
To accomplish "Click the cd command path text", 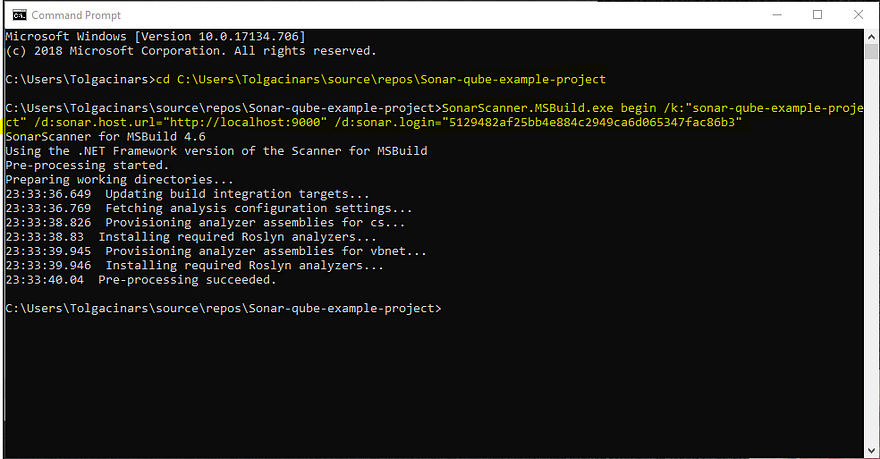I will [x=391, y=80].
